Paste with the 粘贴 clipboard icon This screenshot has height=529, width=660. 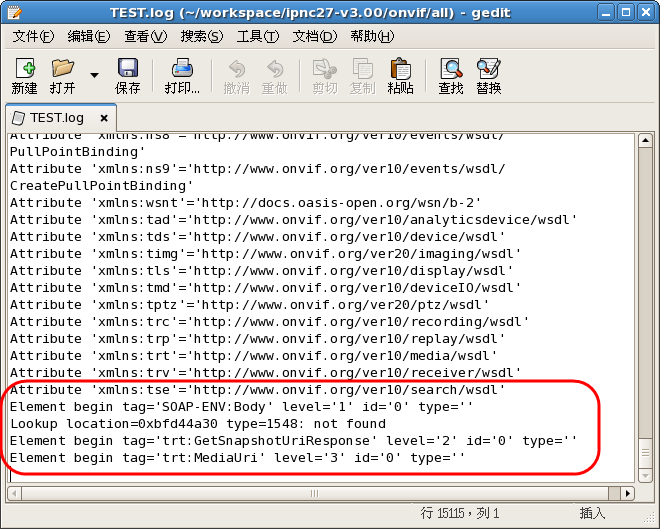click(400, 69)
